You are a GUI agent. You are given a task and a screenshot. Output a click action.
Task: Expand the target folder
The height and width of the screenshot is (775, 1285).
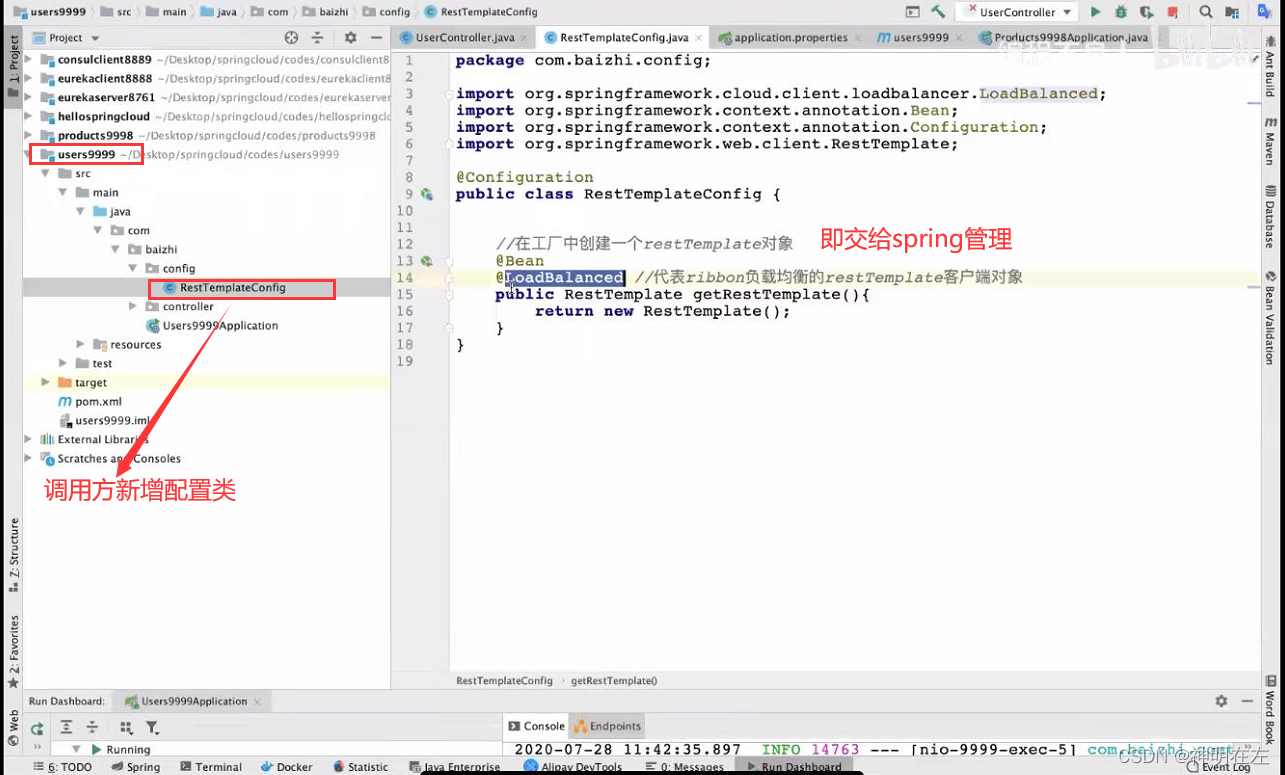click(x=45, y=382)
